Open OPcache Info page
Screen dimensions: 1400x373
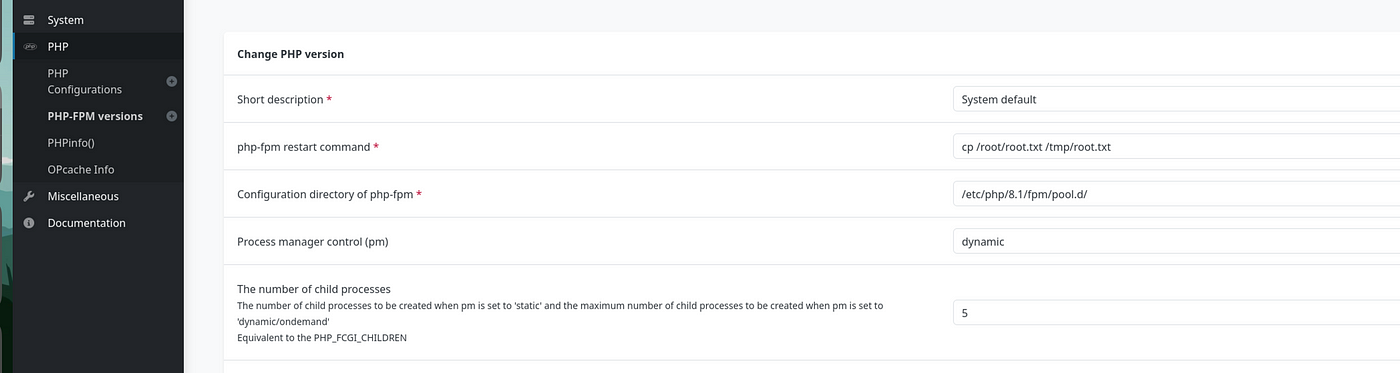pos(81,169)
